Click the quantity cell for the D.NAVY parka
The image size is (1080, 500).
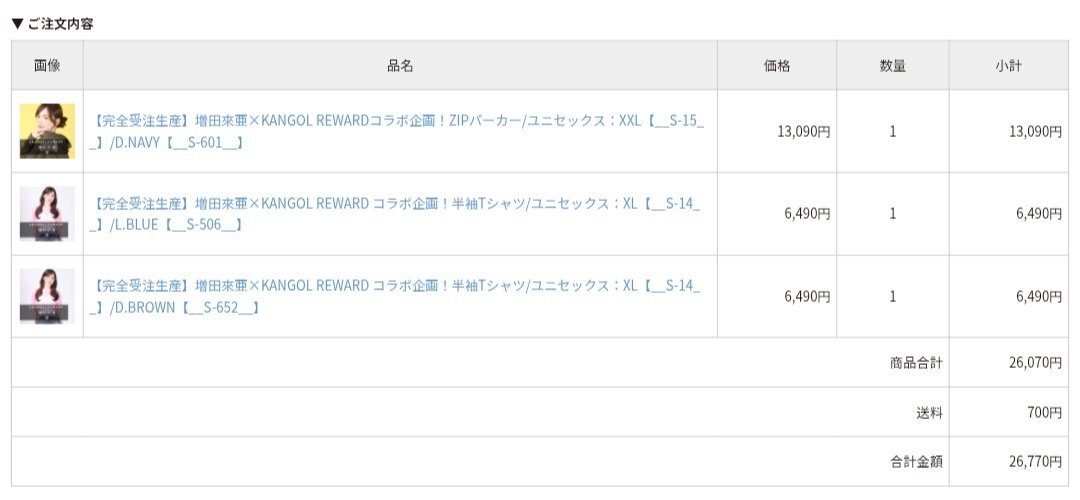[893, 131]
